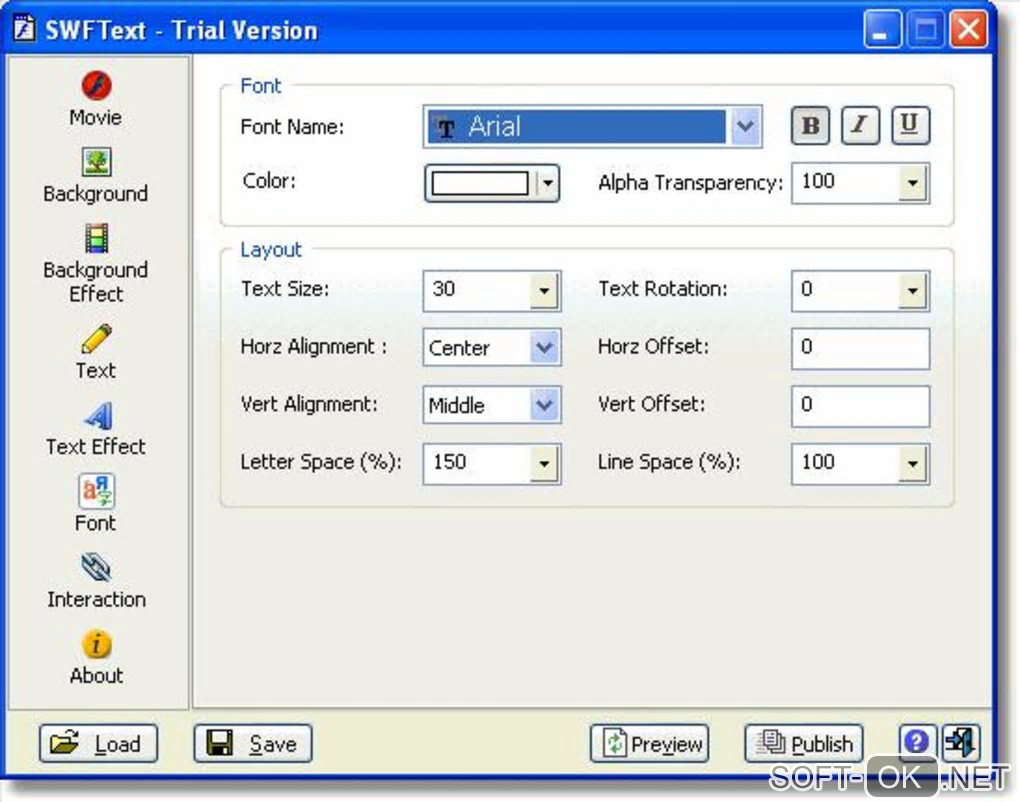Expand Vert Alignment combo box
The height and width of the screenshot is (802, 1020).
(x=544, y=405)
